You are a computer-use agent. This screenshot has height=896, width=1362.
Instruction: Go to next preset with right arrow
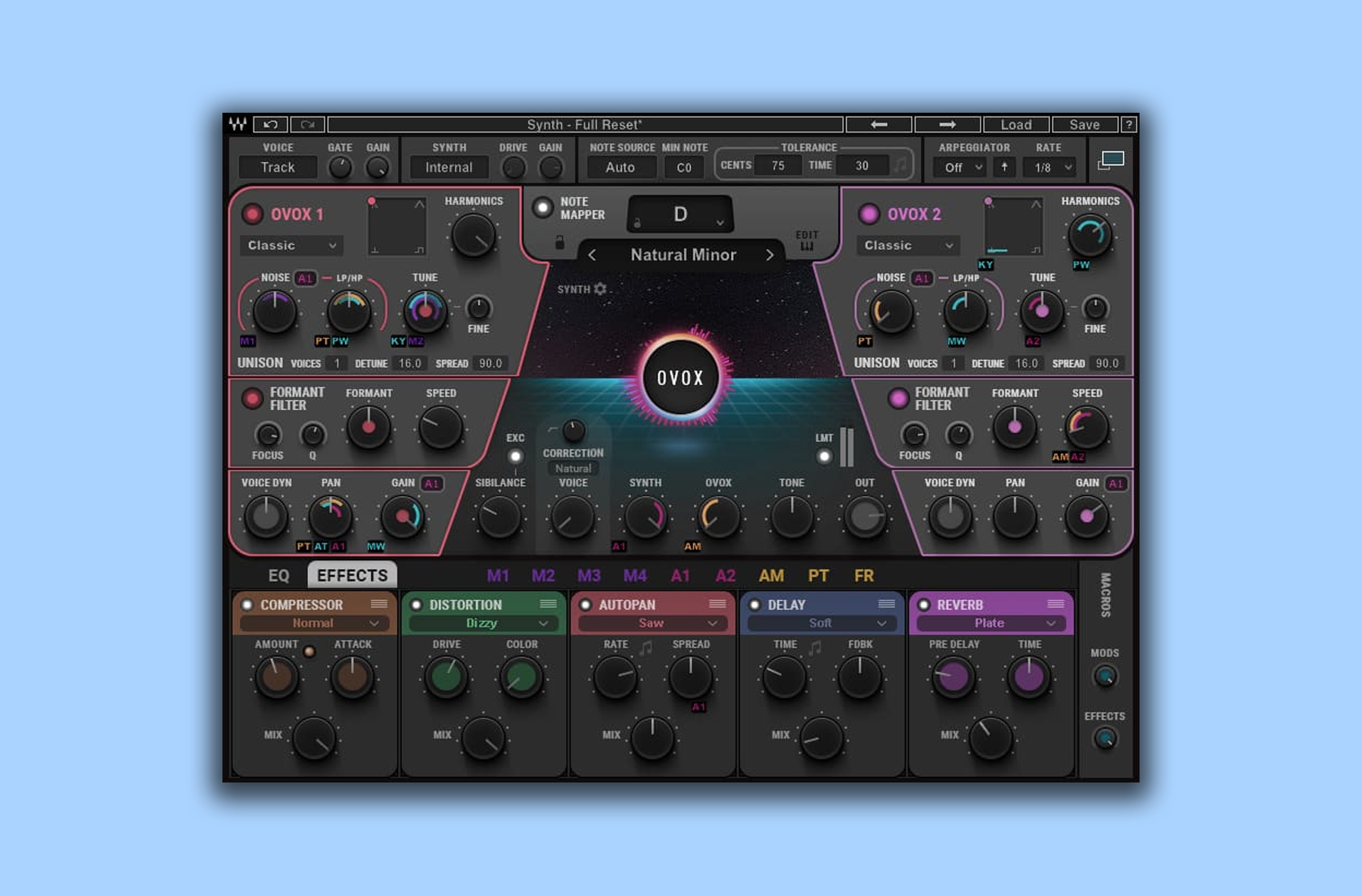(x=947, y=124)
